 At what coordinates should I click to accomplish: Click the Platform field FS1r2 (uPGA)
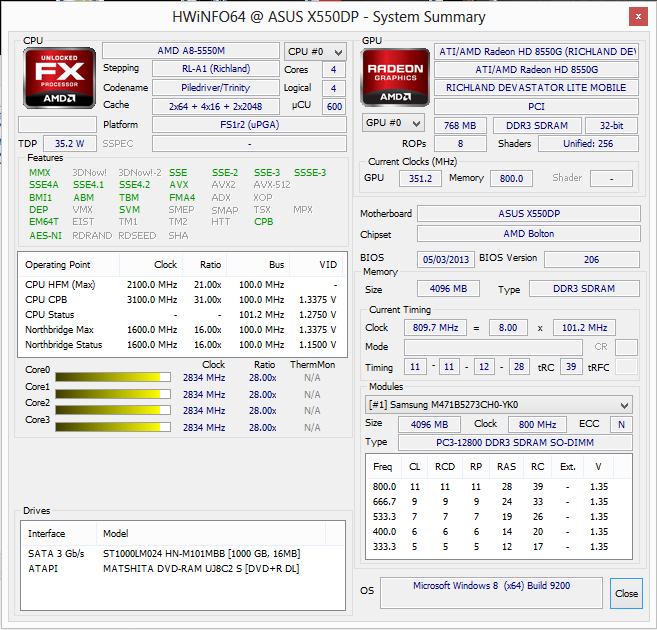pyautogui.click(x=249, y=125)
